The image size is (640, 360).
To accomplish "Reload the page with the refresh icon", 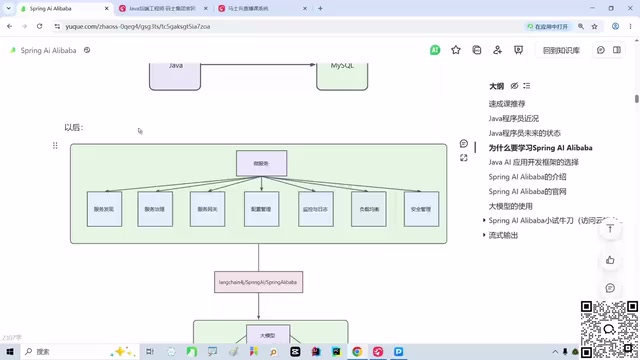I will 39,26.
